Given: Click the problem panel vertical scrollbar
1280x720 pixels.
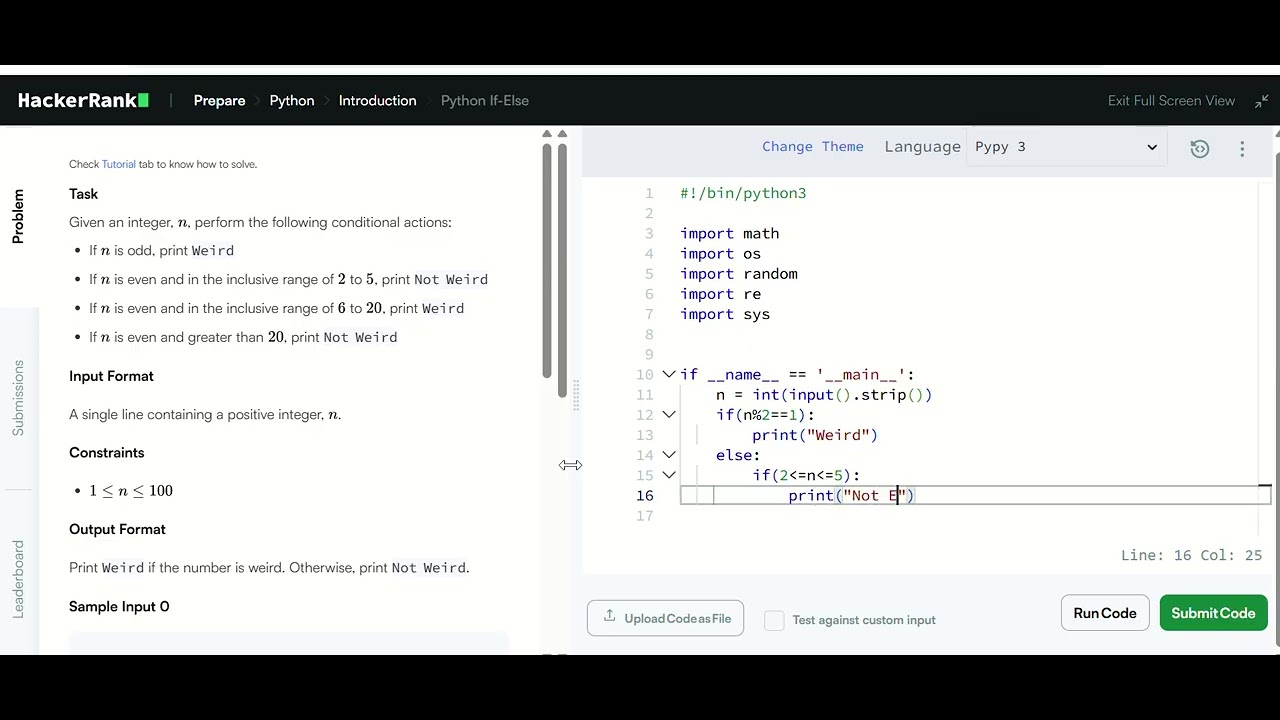Looking at the screenshot, I should [x=547, y=260].
